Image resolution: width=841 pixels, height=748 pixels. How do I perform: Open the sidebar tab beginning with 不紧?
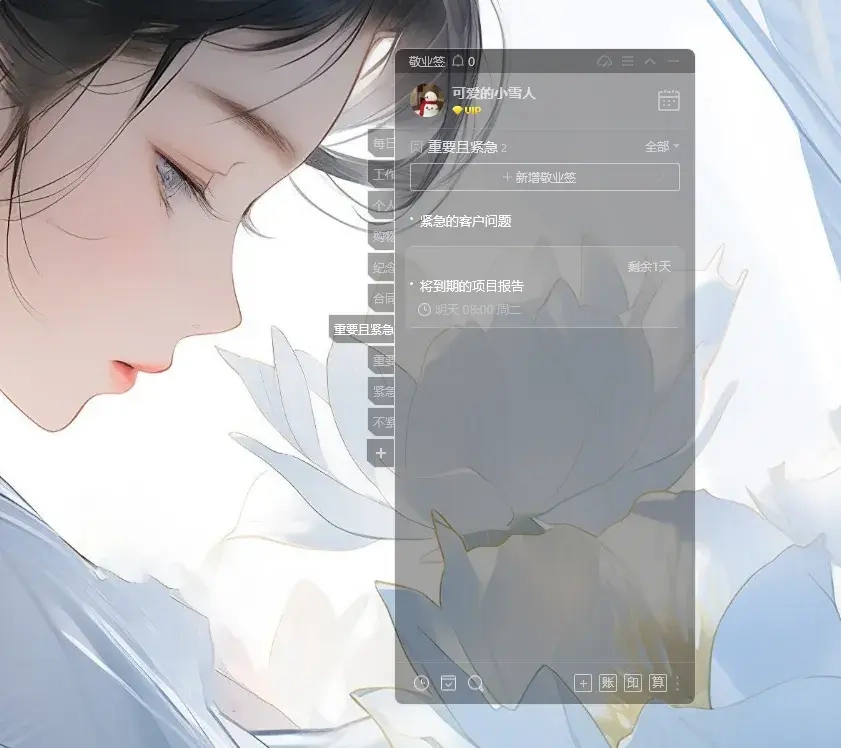[x=381, y=423]
